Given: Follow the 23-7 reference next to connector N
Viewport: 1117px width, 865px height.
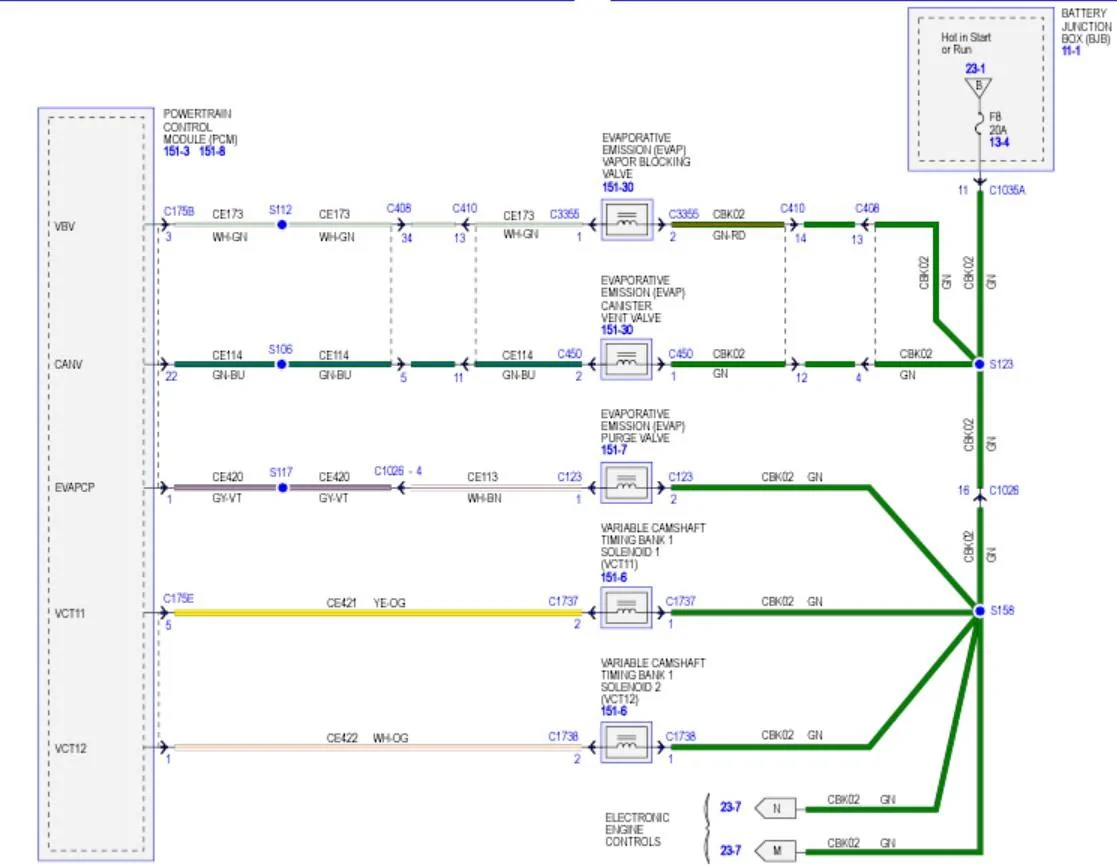Looking at the screenshot, I should [730, 807].
